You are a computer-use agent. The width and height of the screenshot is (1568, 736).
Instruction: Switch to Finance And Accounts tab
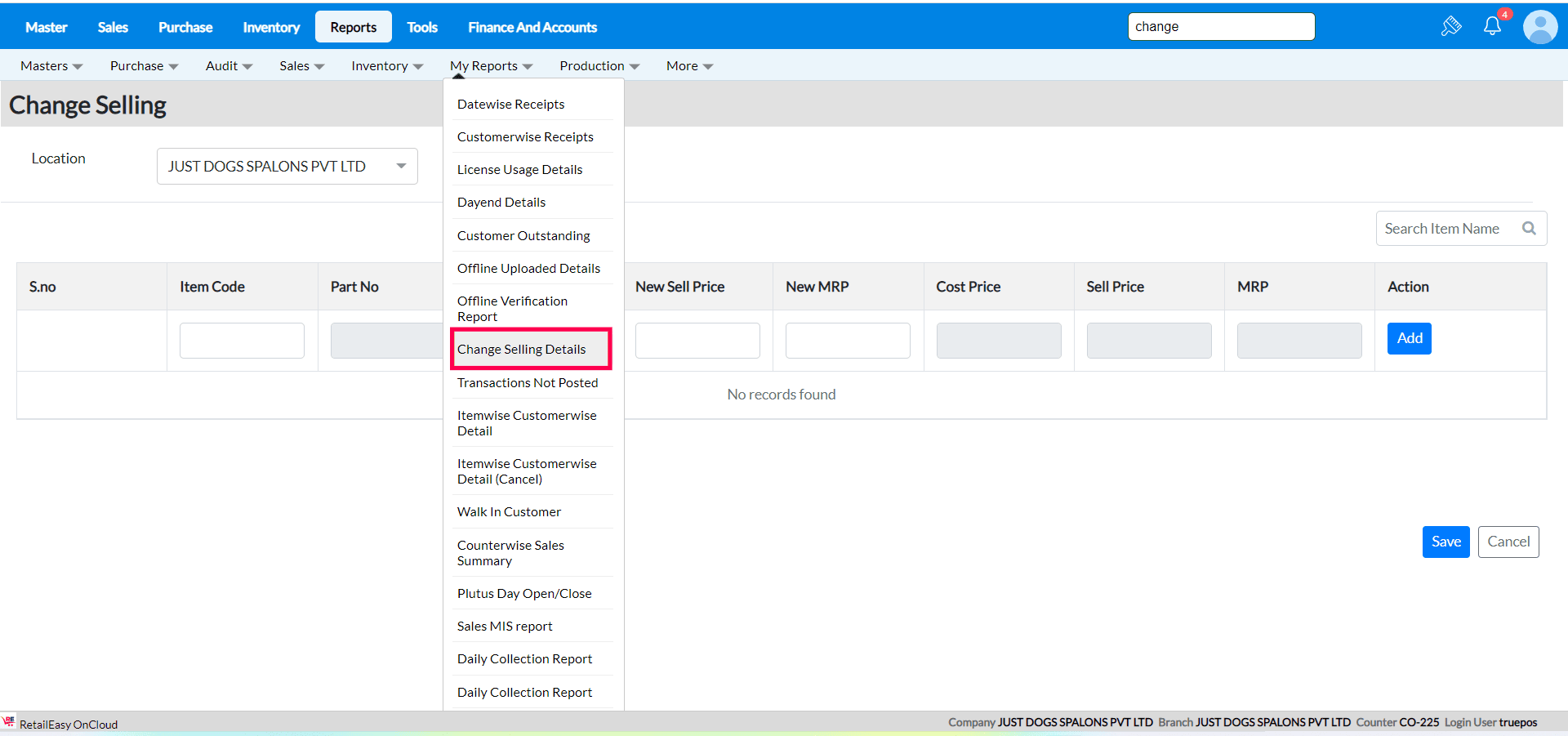pyautogui.click(x=532, y=27)
